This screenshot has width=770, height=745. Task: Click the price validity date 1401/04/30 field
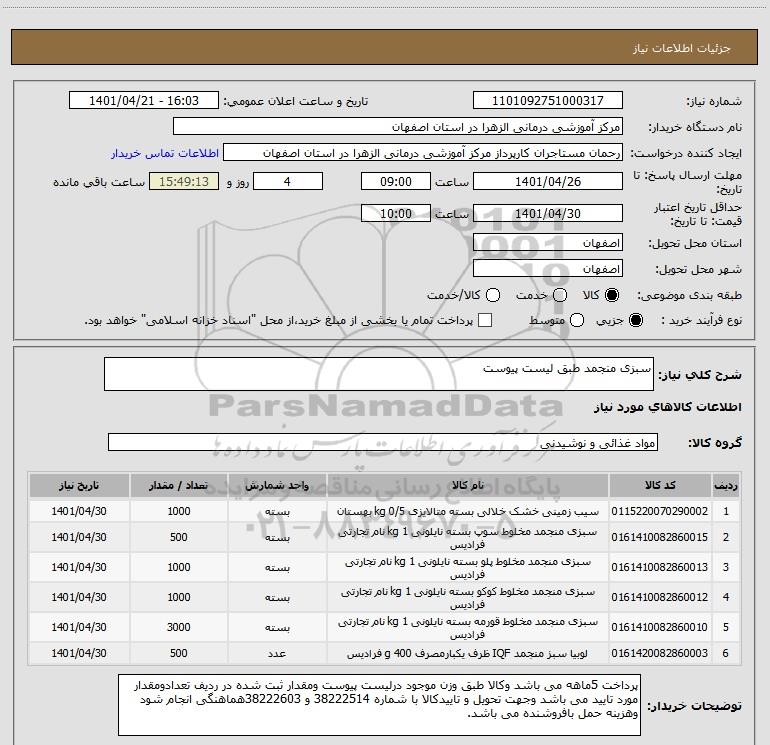tap(548, 213)
